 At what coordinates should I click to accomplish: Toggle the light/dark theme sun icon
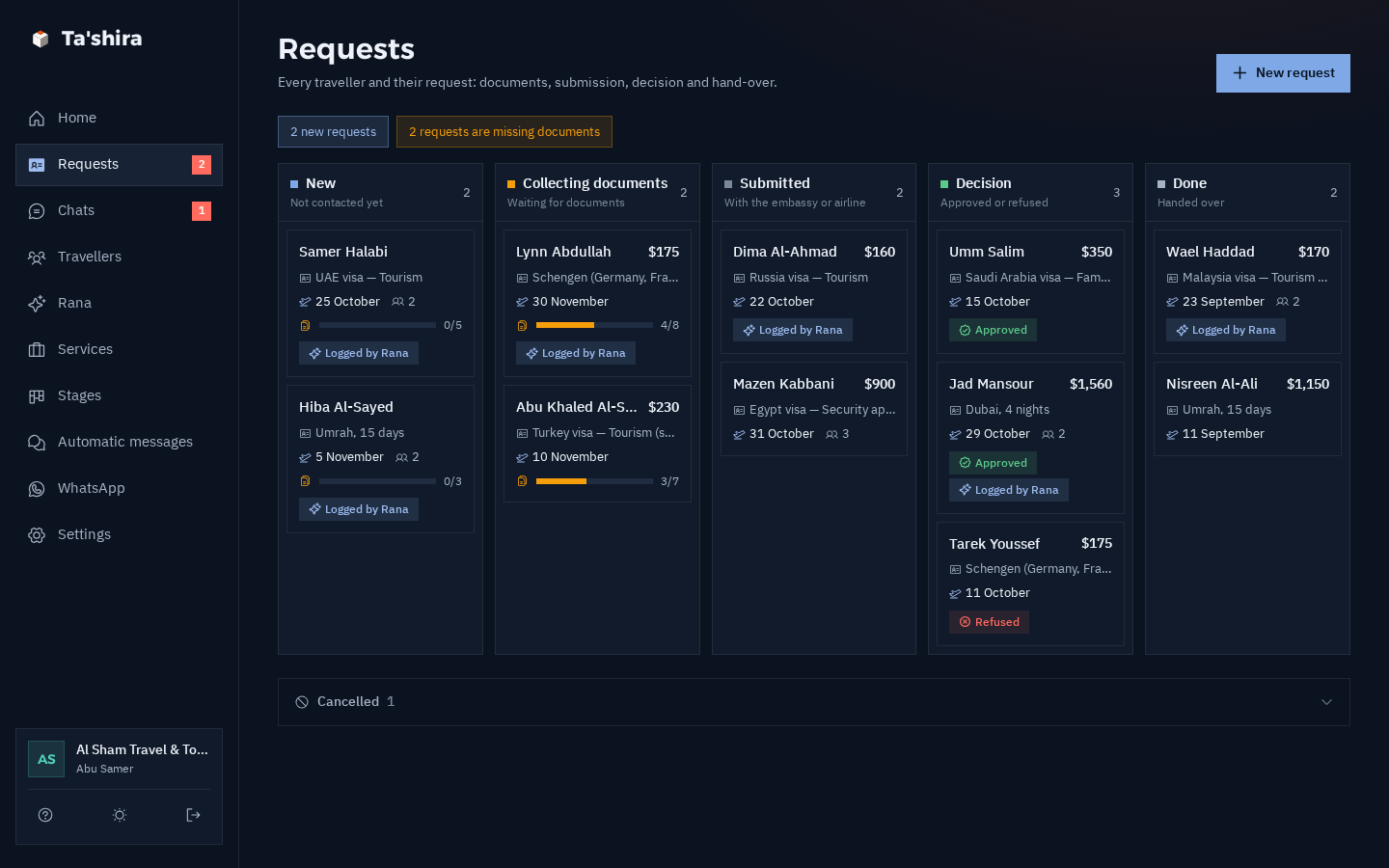(x=120, y=815)
